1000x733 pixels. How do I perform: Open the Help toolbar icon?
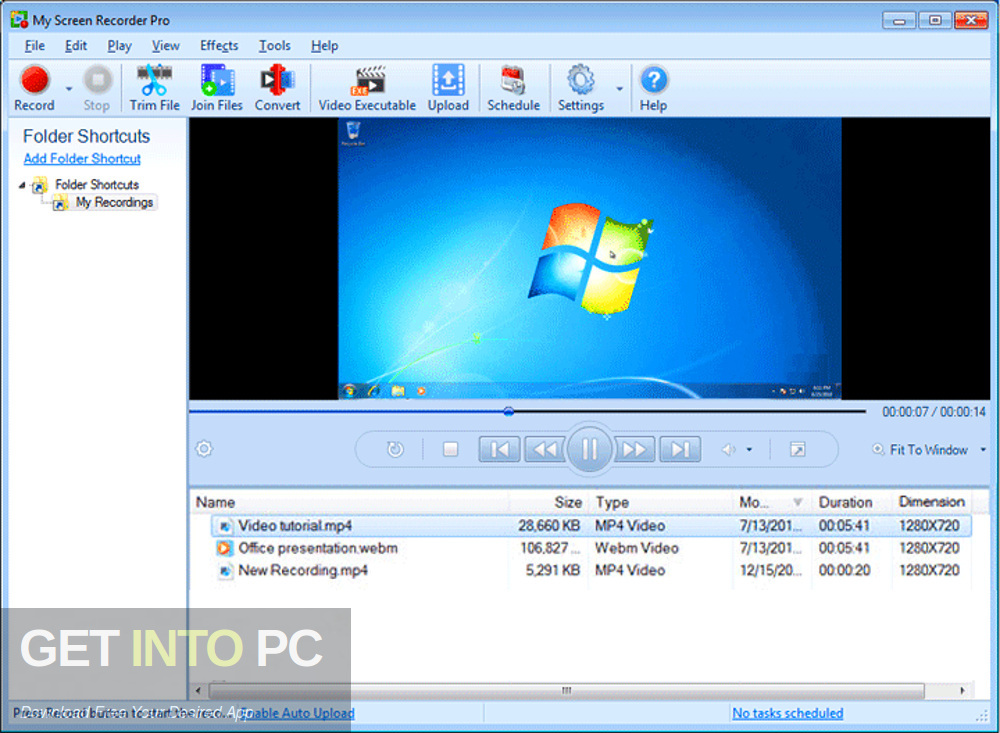[654, 88]
